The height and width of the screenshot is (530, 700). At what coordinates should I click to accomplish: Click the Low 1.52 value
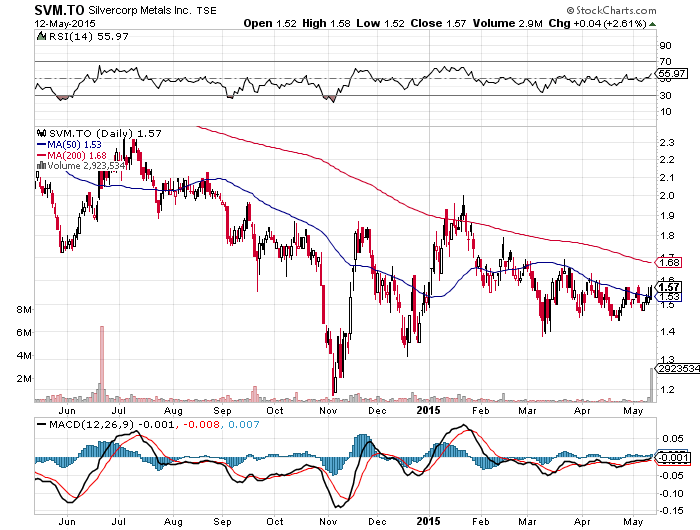[x=380, y=23]
